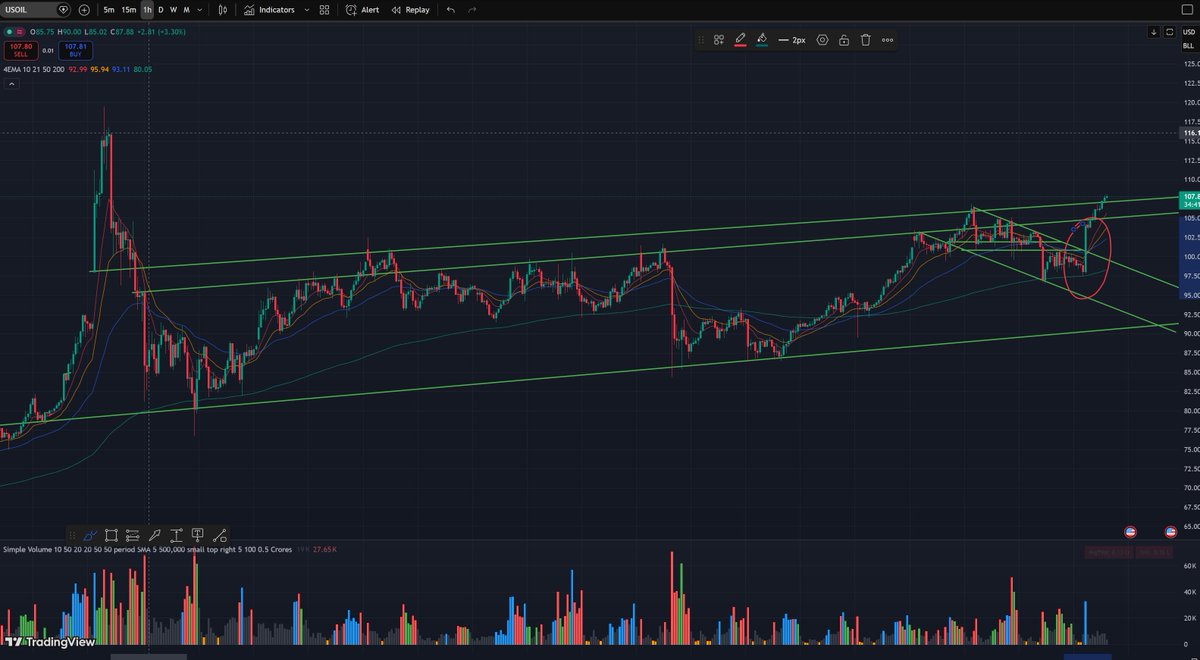Viewport: 1200px width, 660px height.
Task: Change the fill bucket background color
Action: click(762, 40)
